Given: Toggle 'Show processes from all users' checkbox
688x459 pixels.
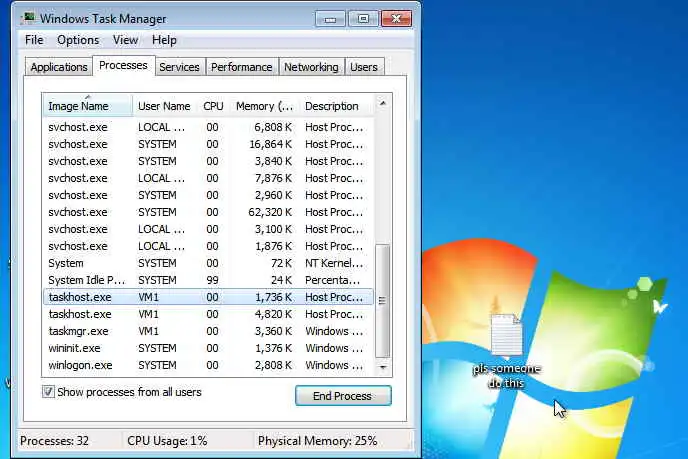Looking at the screenshot, I should pyautogui.click(x=48, y=391).
